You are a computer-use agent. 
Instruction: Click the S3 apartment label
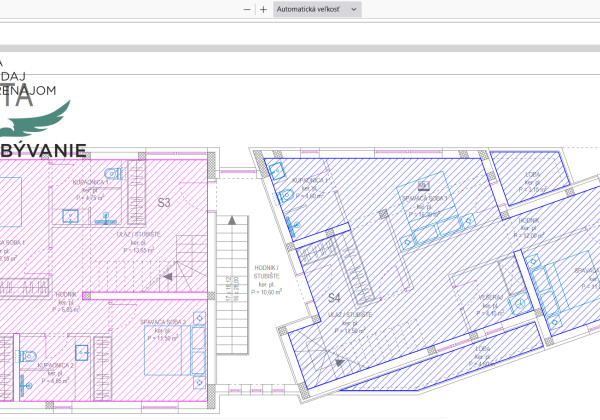click(164, 202)
